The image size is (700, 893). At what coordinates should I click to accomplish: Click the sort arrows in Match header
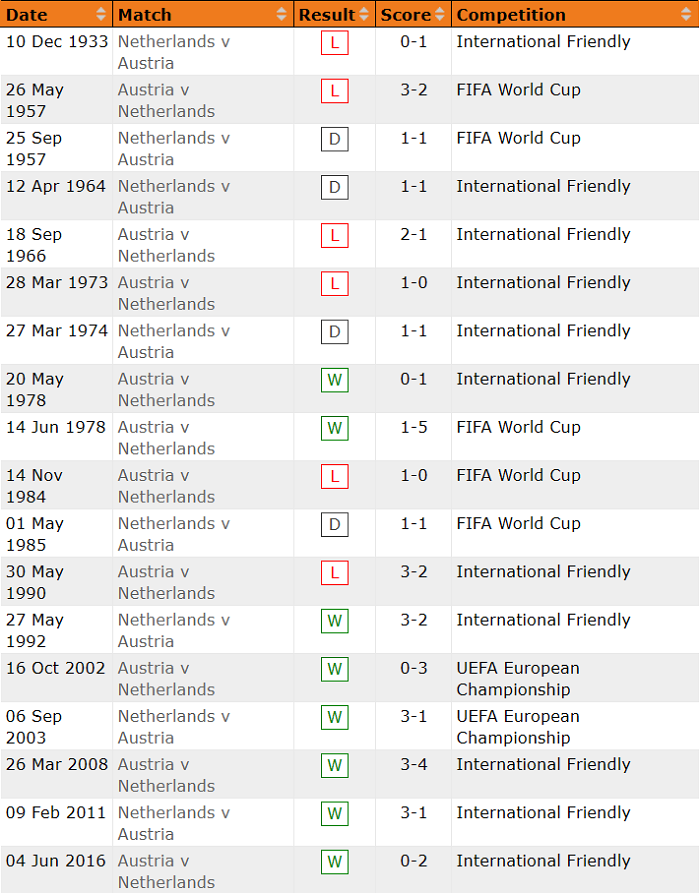(x=282, y=14)
